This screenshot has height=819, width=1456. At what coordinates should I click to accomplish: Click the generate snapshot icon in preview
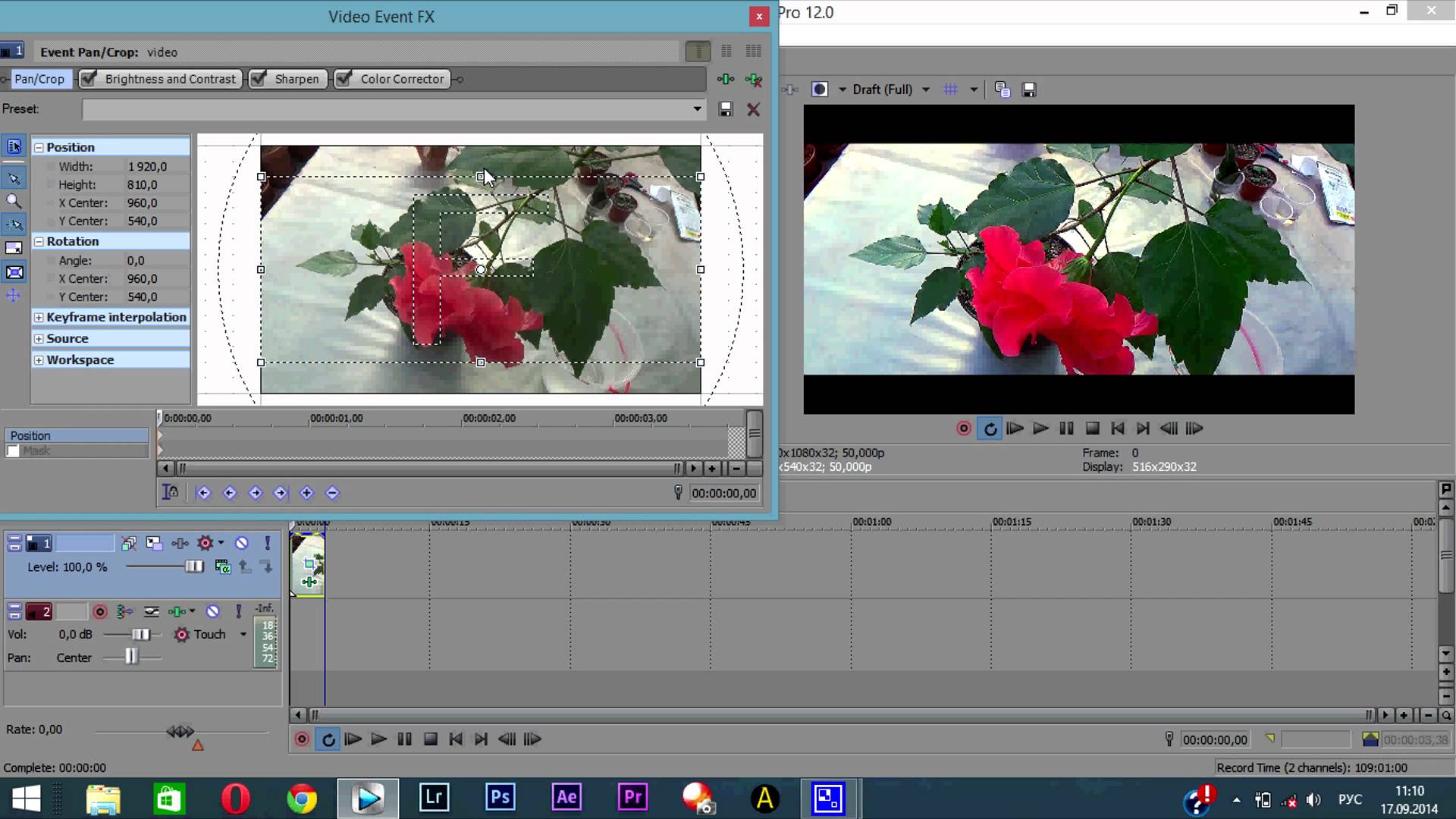pyautogui.click(x=1030, y=89)
